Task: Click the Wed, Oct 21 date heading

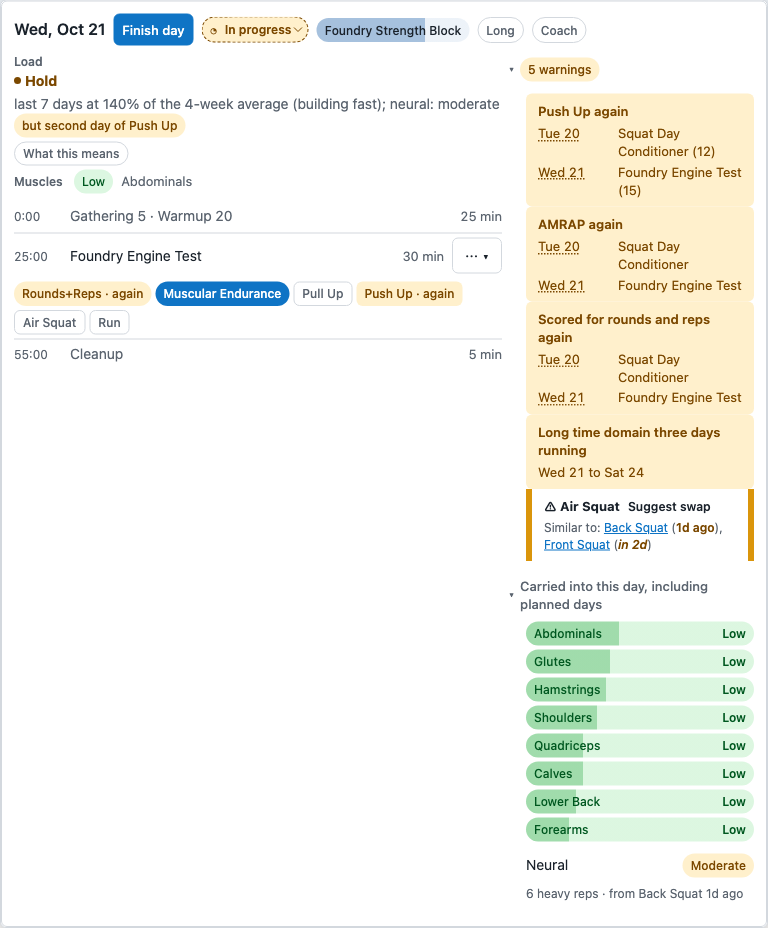Action: click(60, 30)
